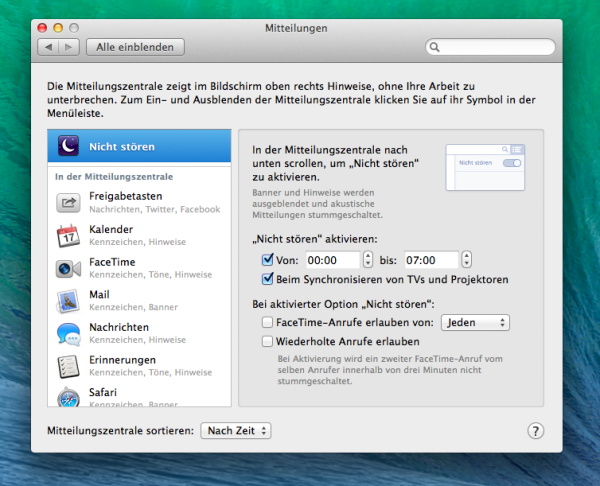Click the bis time field 07:00
Screen dimensions: 600x486
click(431, 260)
